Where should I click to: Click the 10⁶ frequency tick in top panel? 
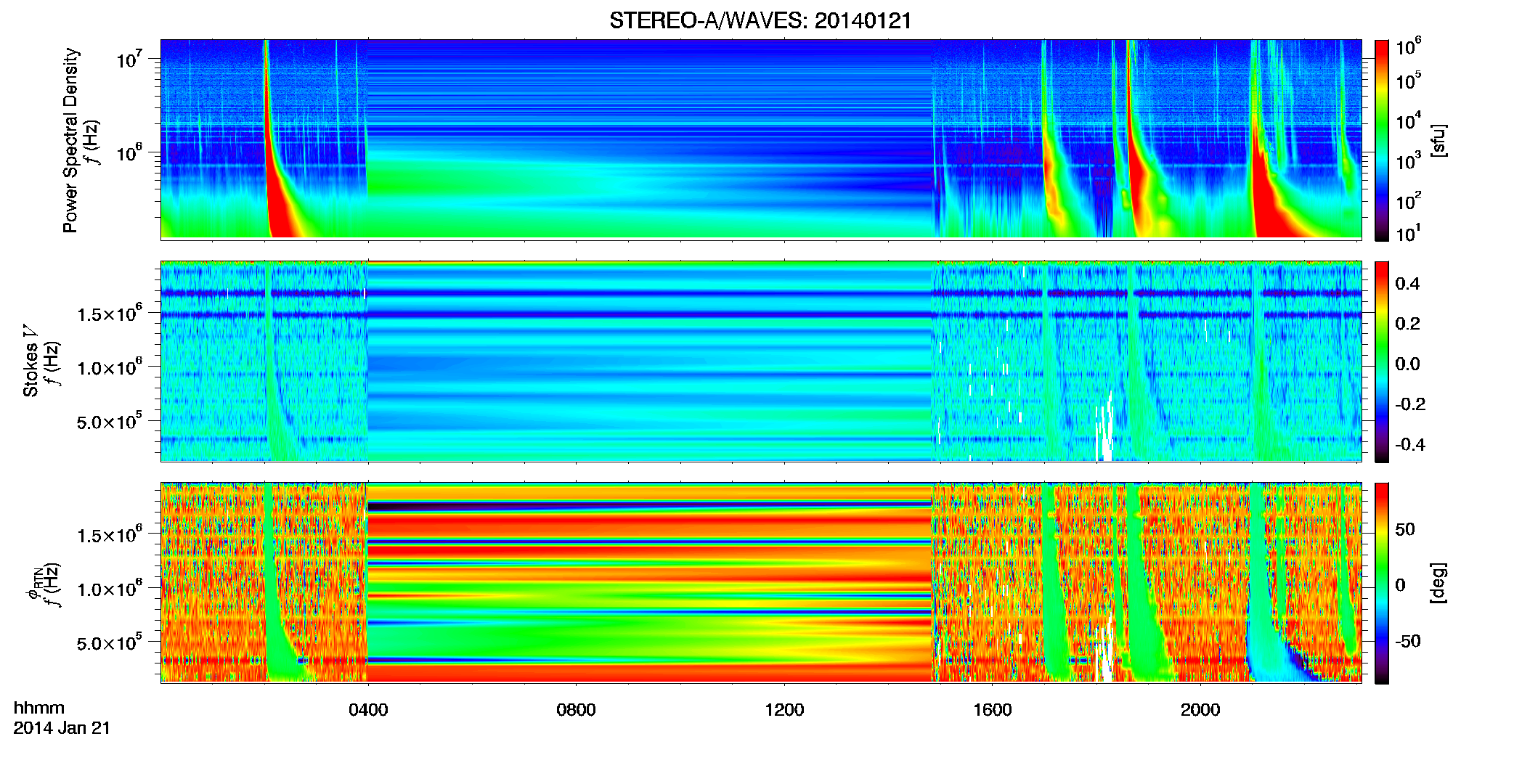[129, 152]
